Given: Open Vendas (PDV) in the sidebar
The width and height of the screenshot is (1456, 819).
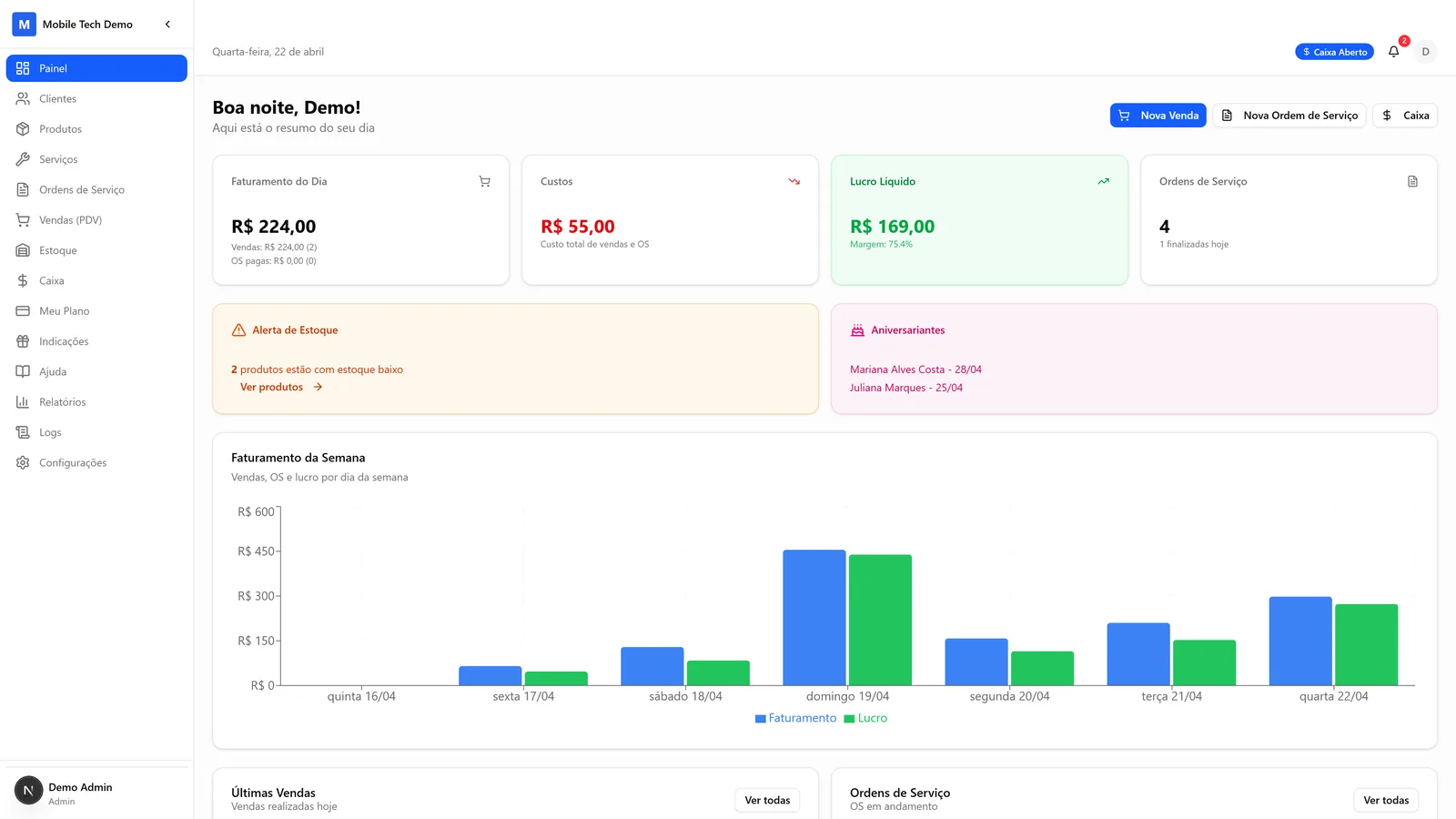Looking at the screenshot, I should [96, 220].
